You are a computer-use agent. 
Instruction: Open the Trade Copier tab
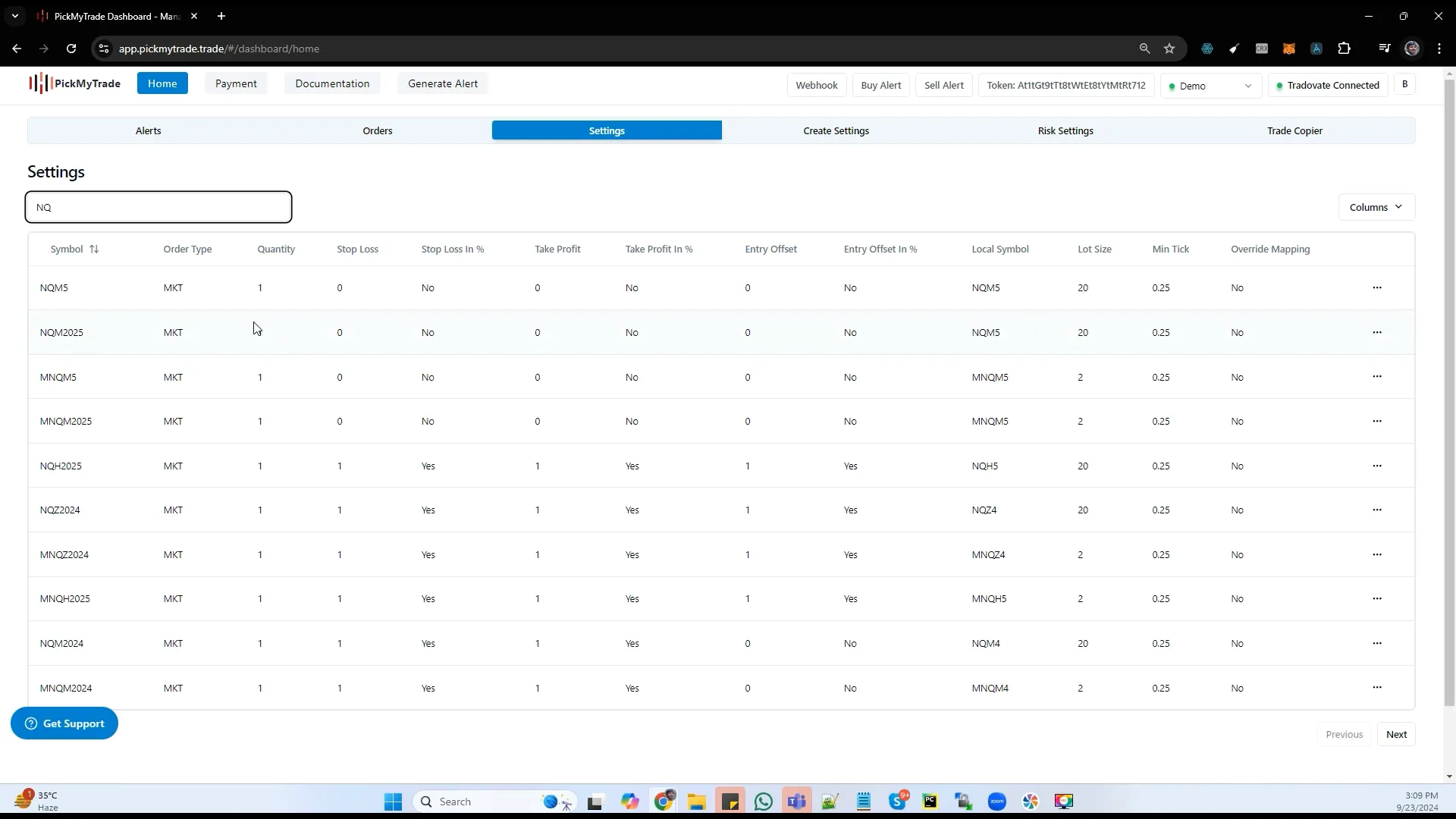point(1294,130)
